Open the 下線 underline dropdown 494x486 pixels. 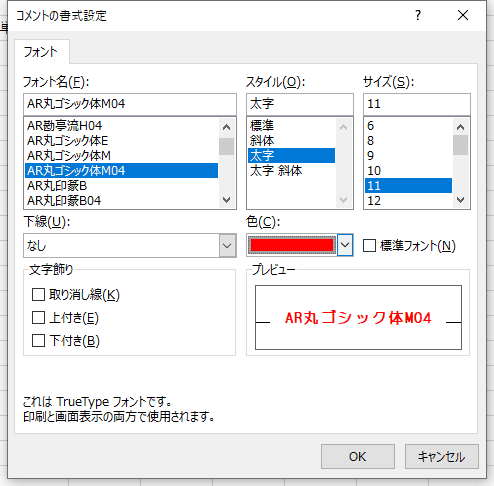point(227,246)
